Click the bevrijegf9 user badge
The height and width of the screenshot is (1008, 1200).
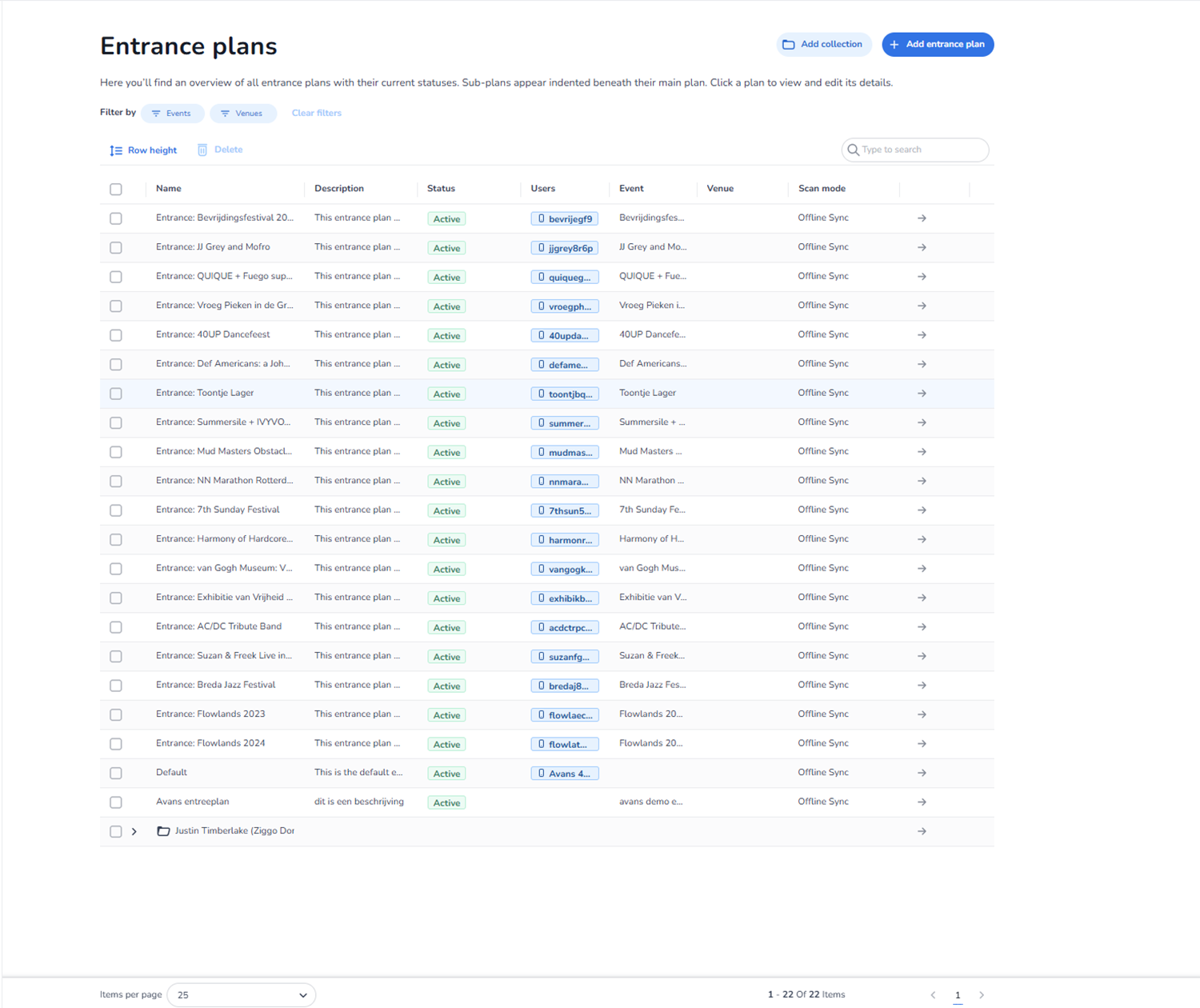(564, 218)
